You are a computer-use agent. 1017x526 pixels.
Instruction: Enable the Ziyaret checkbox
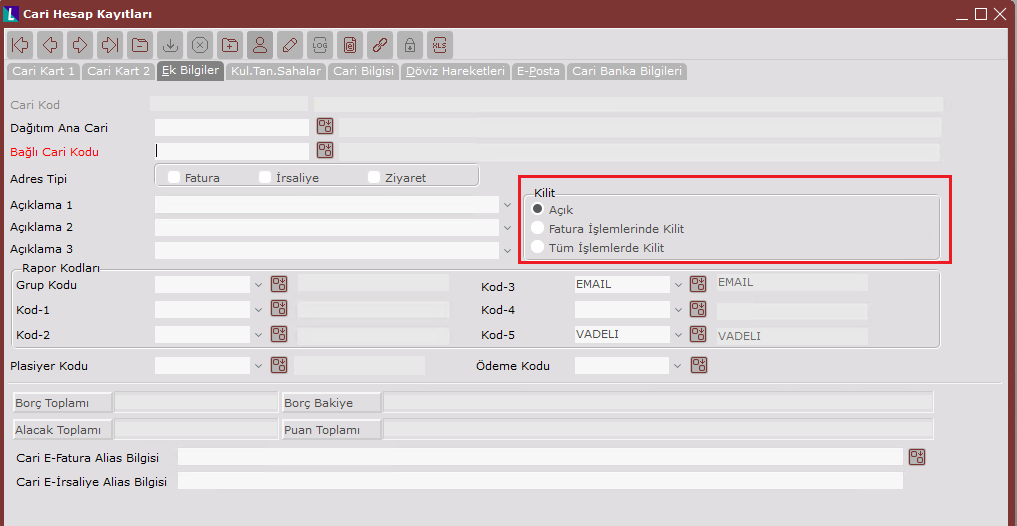374,177
